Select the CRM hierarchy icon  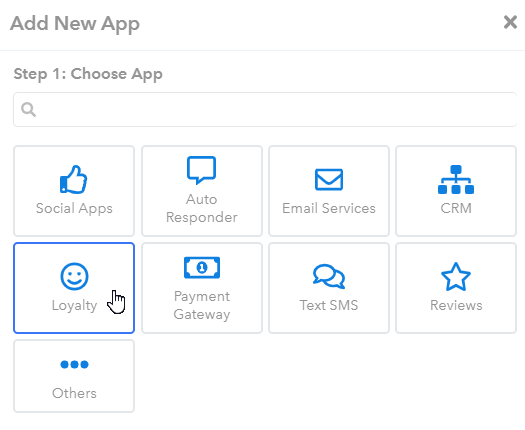(456, 180)
